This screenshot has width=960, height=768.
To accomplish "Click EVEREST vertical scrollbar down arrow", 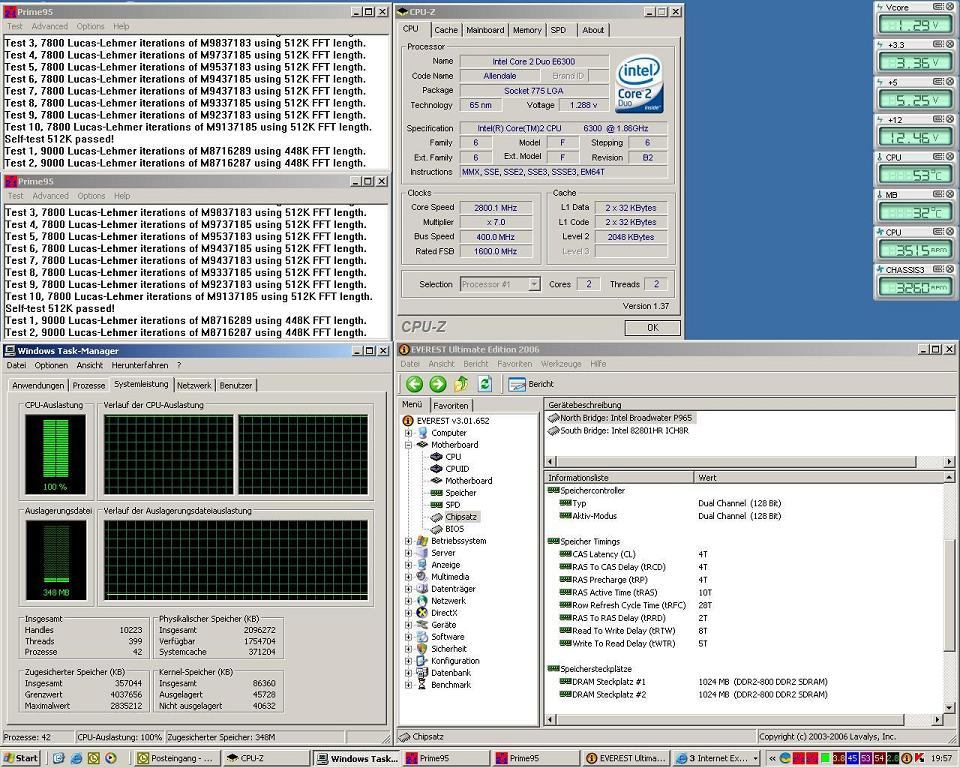I will (949, 708).
